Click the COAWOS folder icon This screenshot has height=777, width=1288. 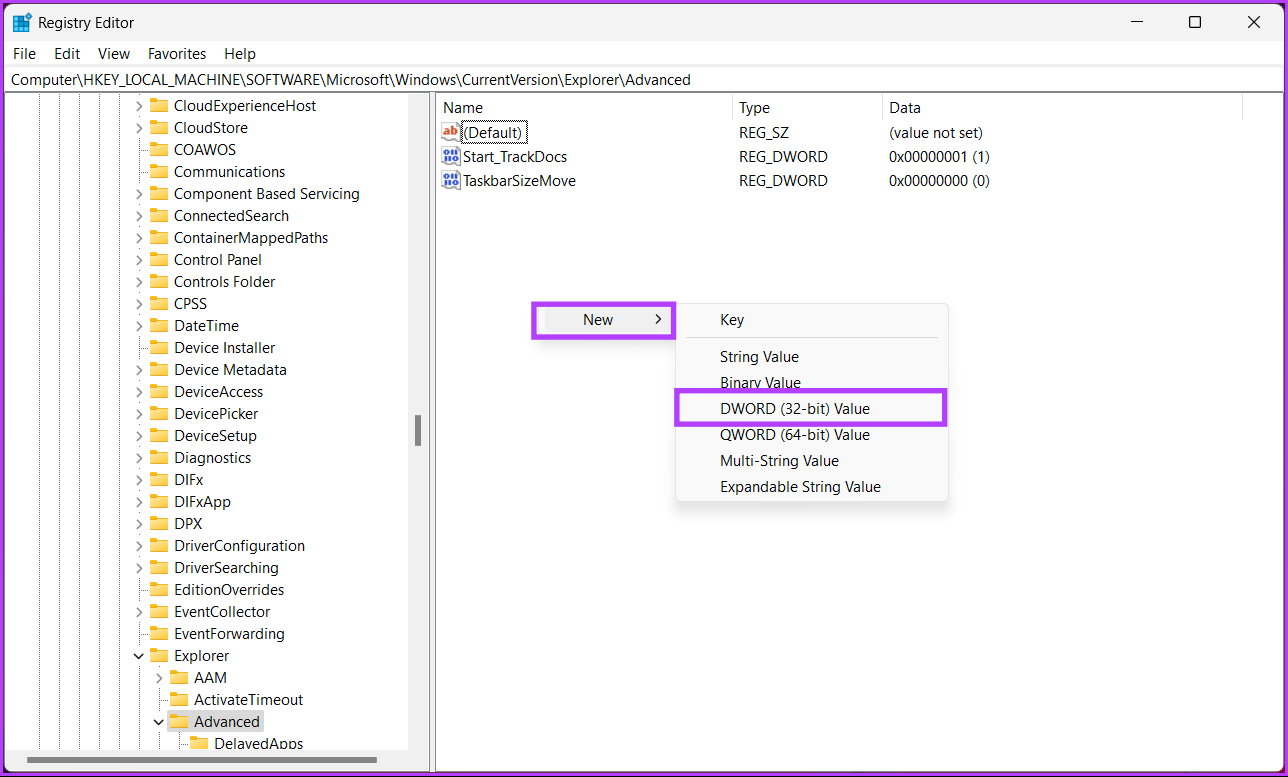[158, 150]
